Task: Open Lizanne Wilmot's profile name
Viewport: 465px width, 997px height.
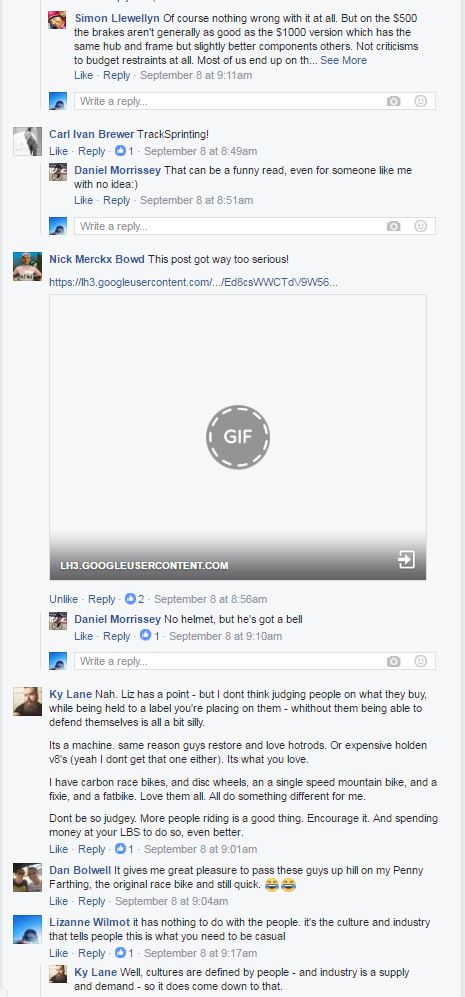Action: pos(90,922)
